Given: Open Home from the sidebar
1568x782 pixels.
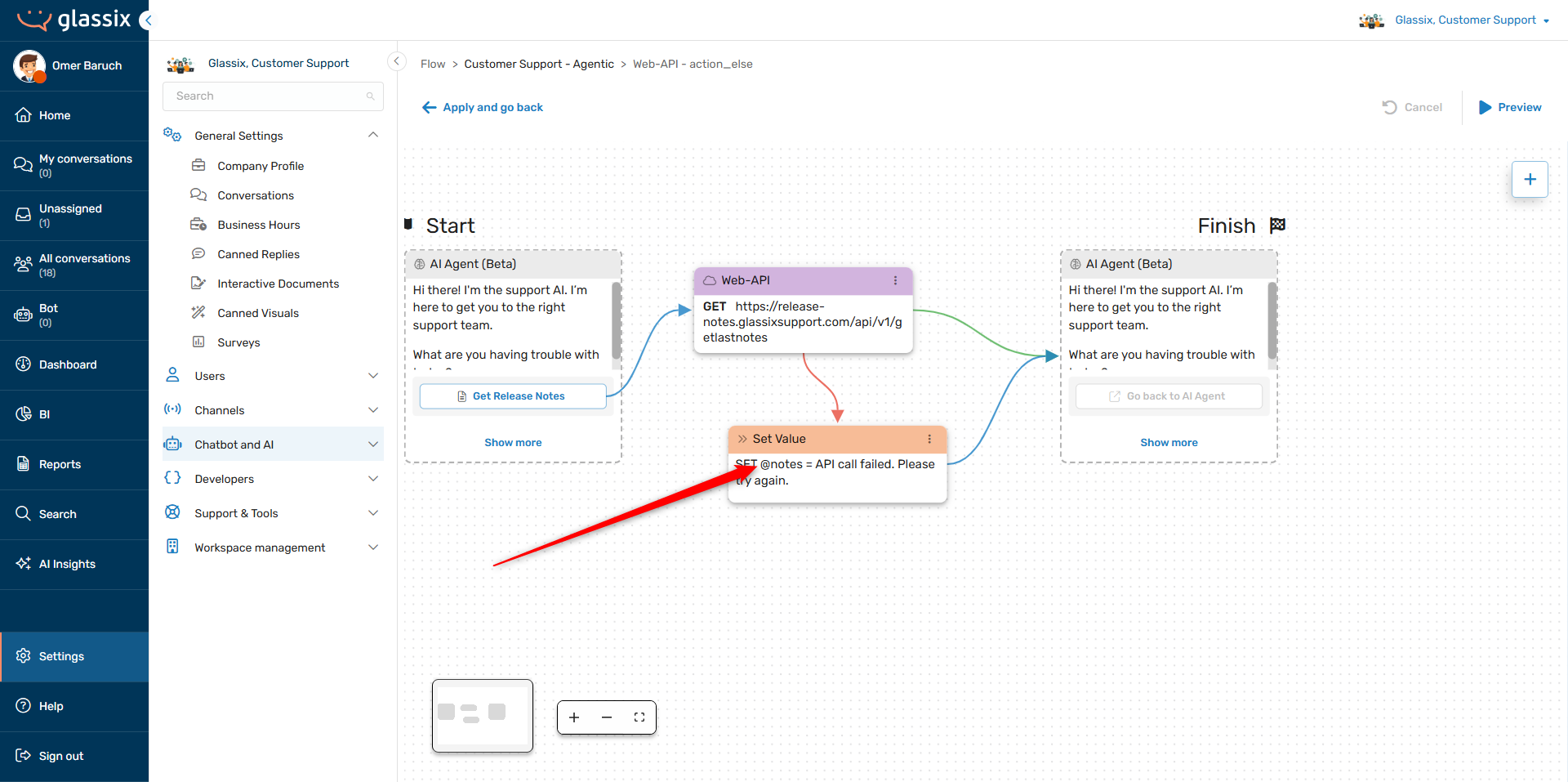Looking at the screenshot, I should [x=74, y=115].
